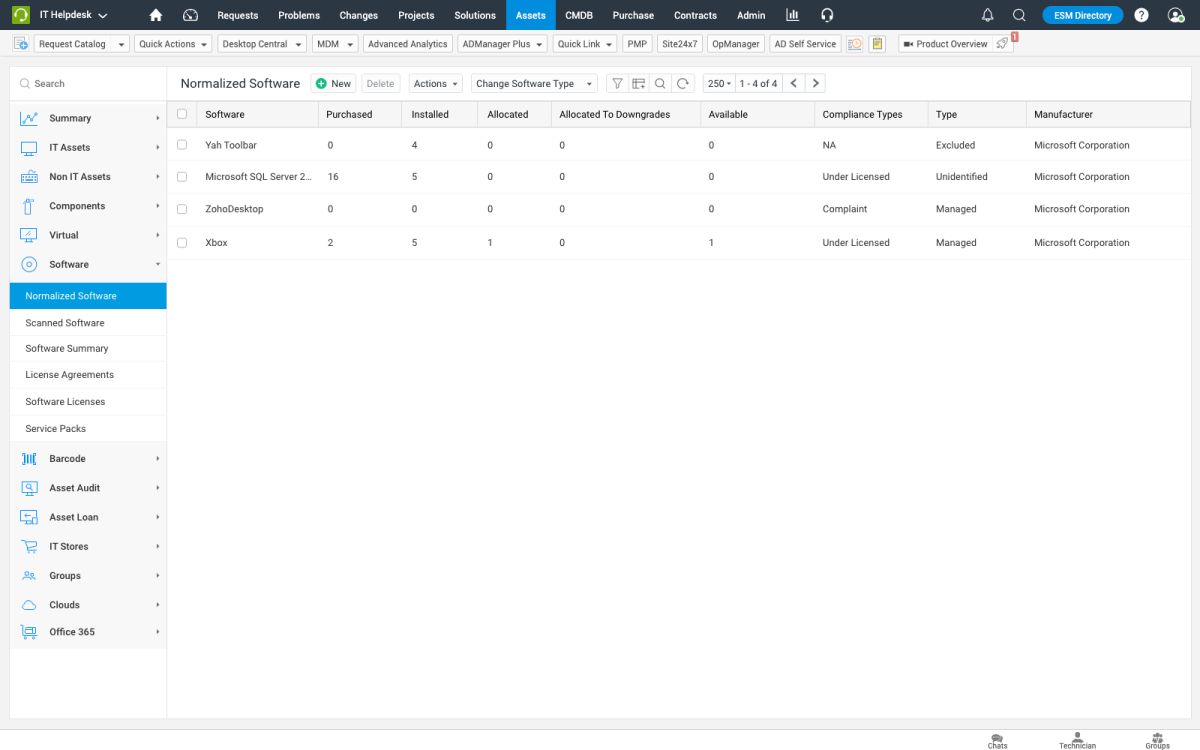Open the Request Catalog dropdown

(82, 44)
